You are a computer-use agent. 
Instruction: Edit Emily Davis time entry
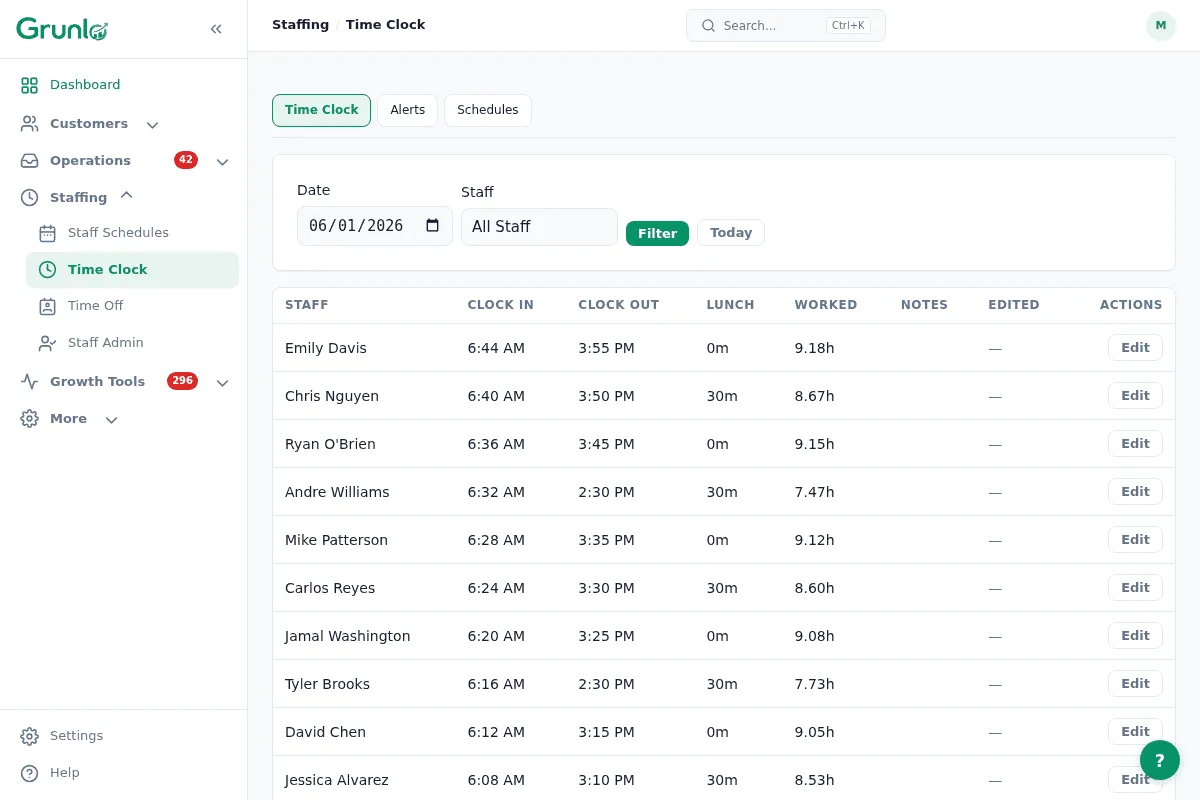[x=1135, y=348]
